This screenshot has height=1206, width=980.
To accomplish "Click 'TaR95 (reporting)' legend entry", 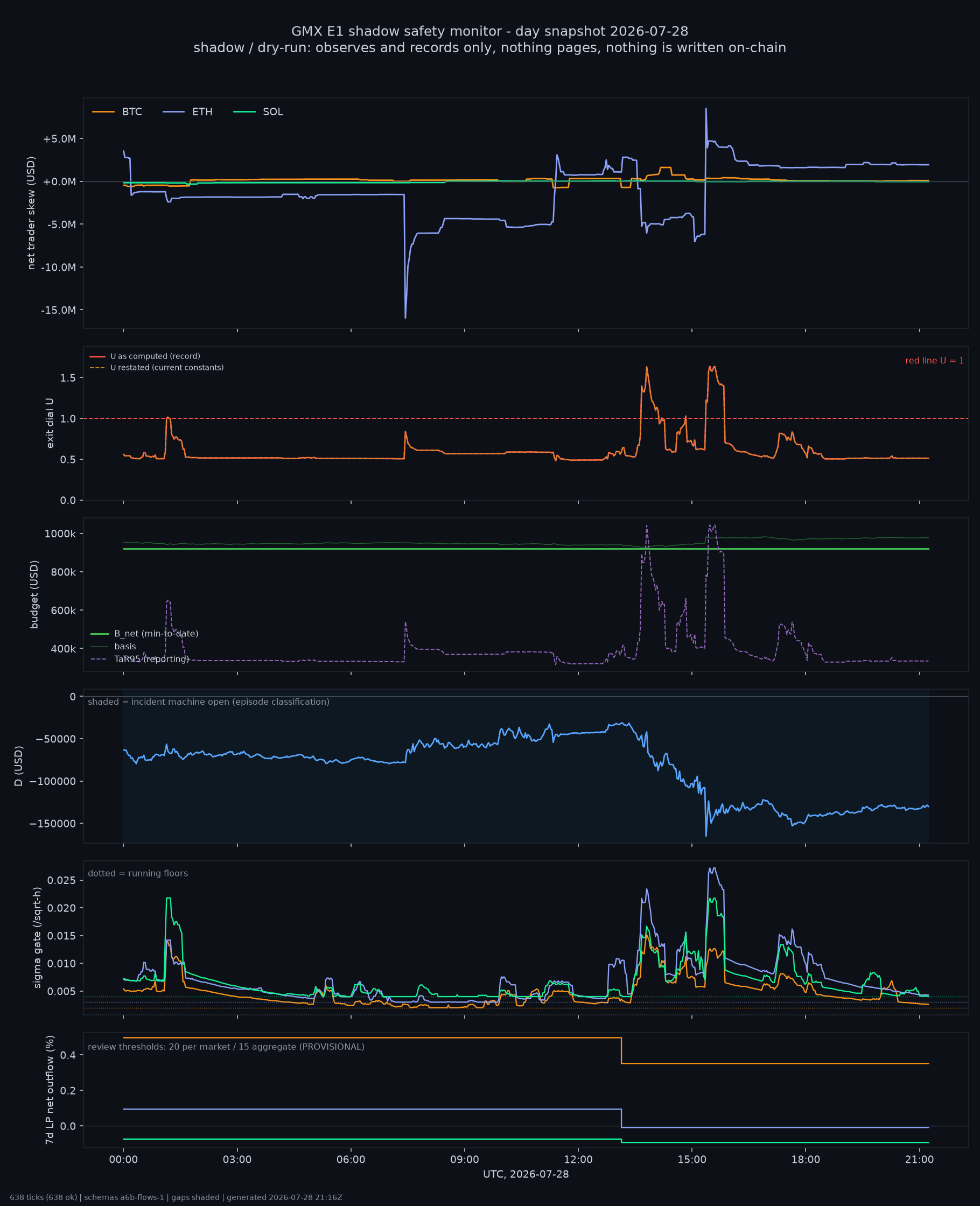I will pos(139,659).
